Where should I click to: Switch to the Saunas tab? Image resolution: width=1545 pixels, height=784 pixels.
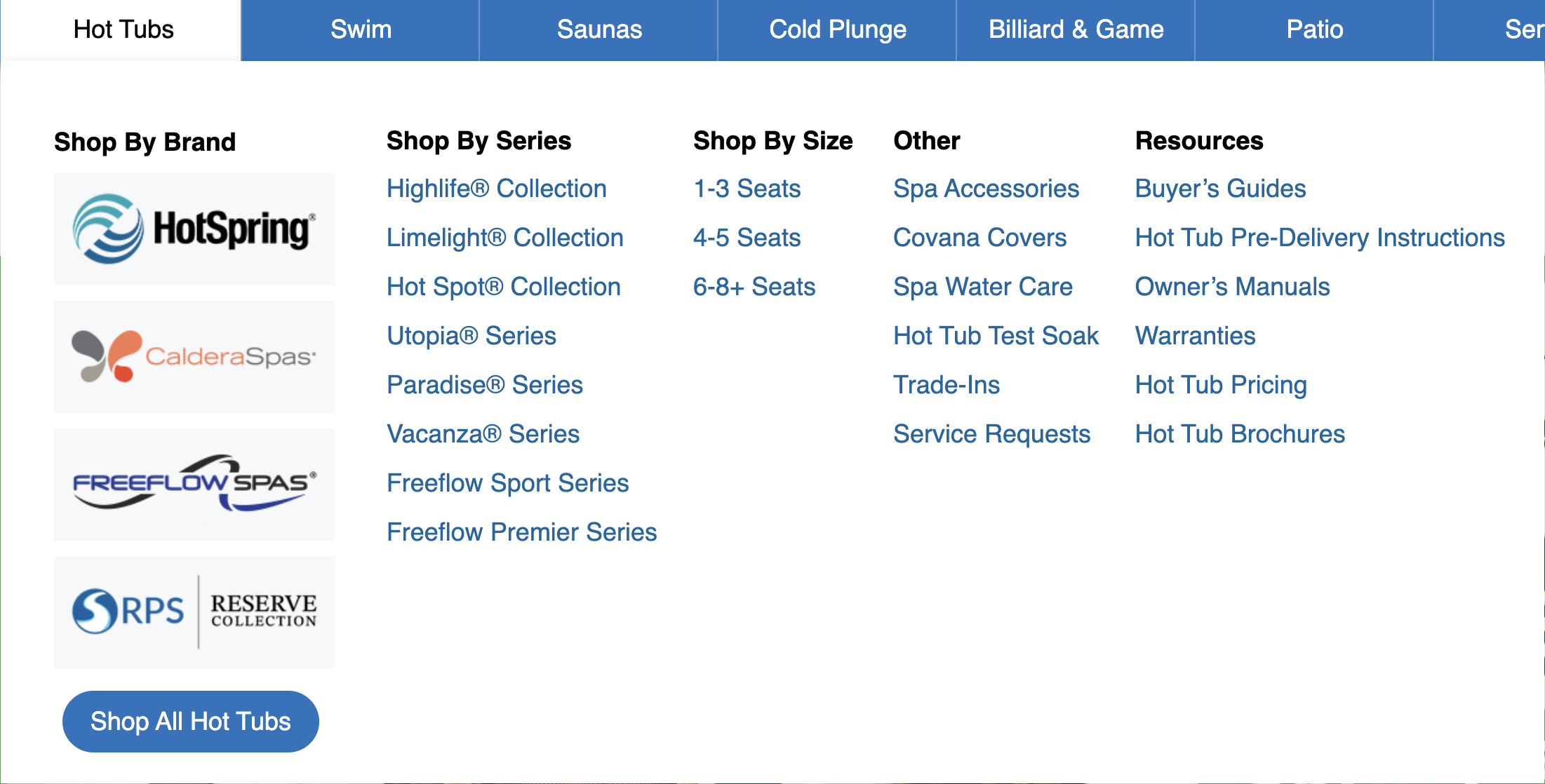point(599,29)
